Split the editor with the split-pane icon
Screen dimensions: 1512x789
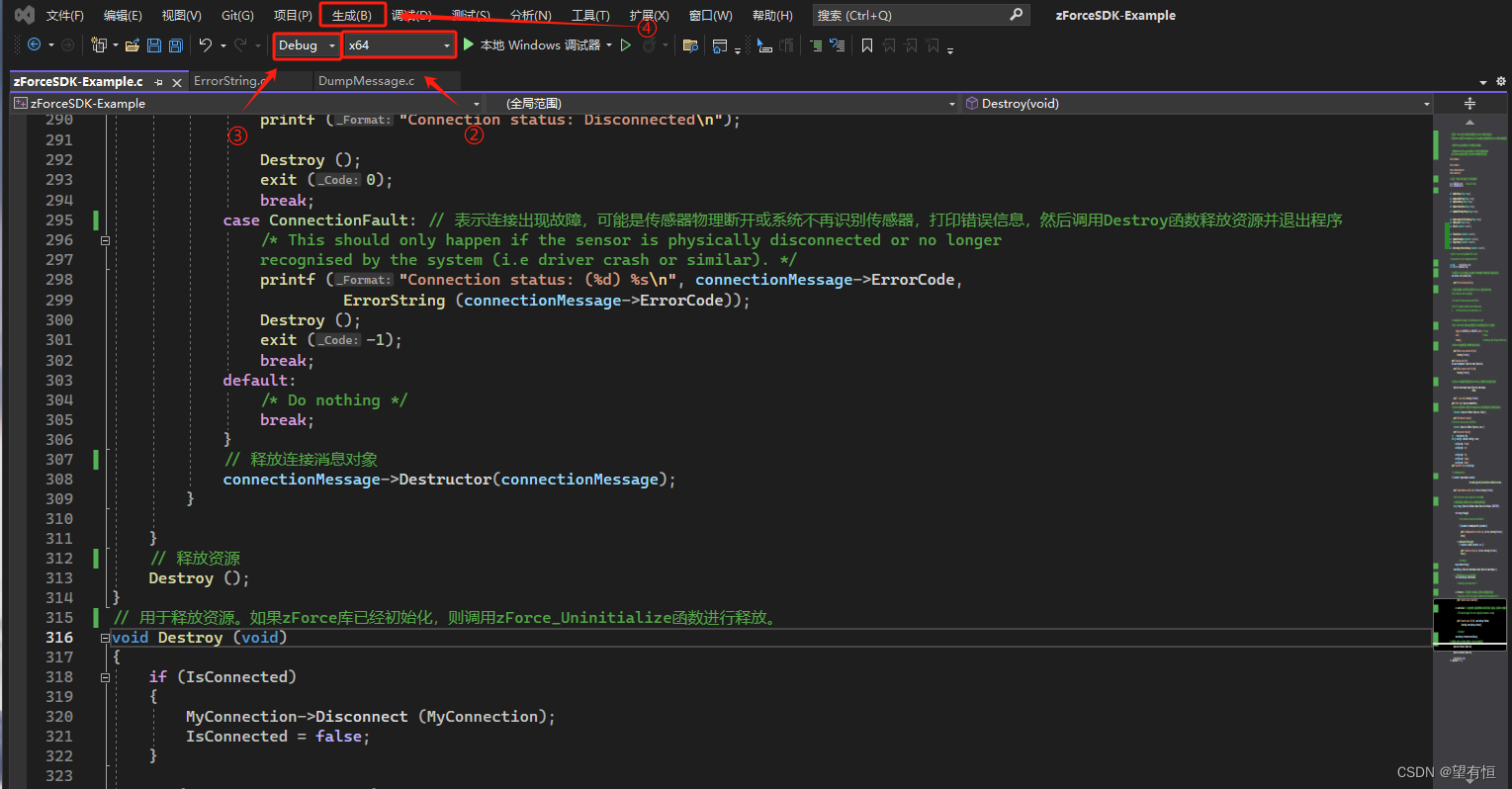tap(1469, 104)
